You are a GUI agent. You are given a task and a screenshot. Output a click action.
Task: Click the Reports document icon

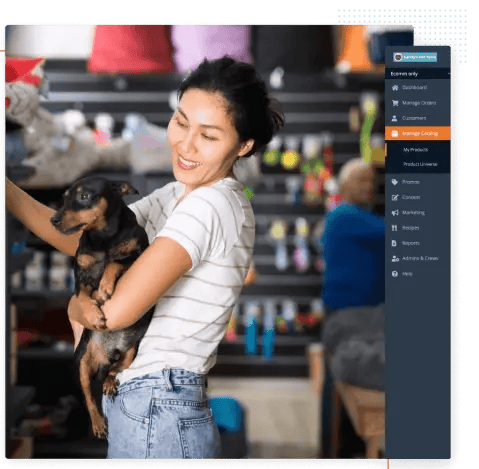tap(394, 243)
